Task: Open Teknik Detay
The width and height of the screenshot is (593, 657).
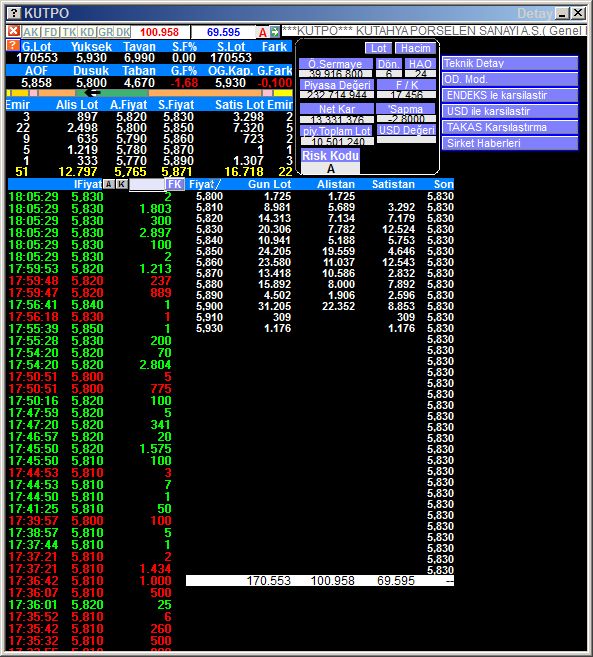Action: pos(510,63)
